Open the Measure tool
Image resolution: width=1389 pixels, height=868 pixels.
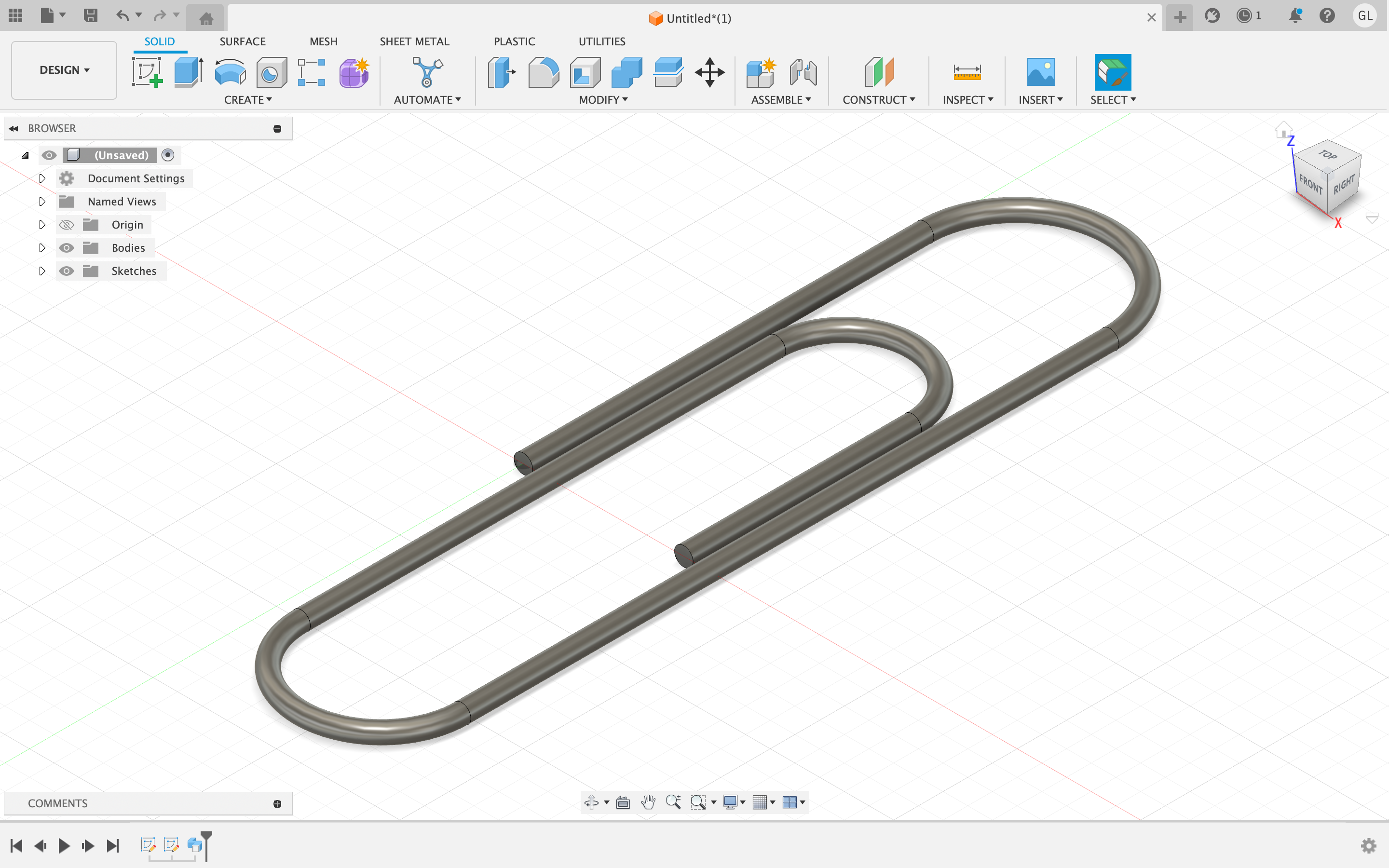(x=967, y=72)
